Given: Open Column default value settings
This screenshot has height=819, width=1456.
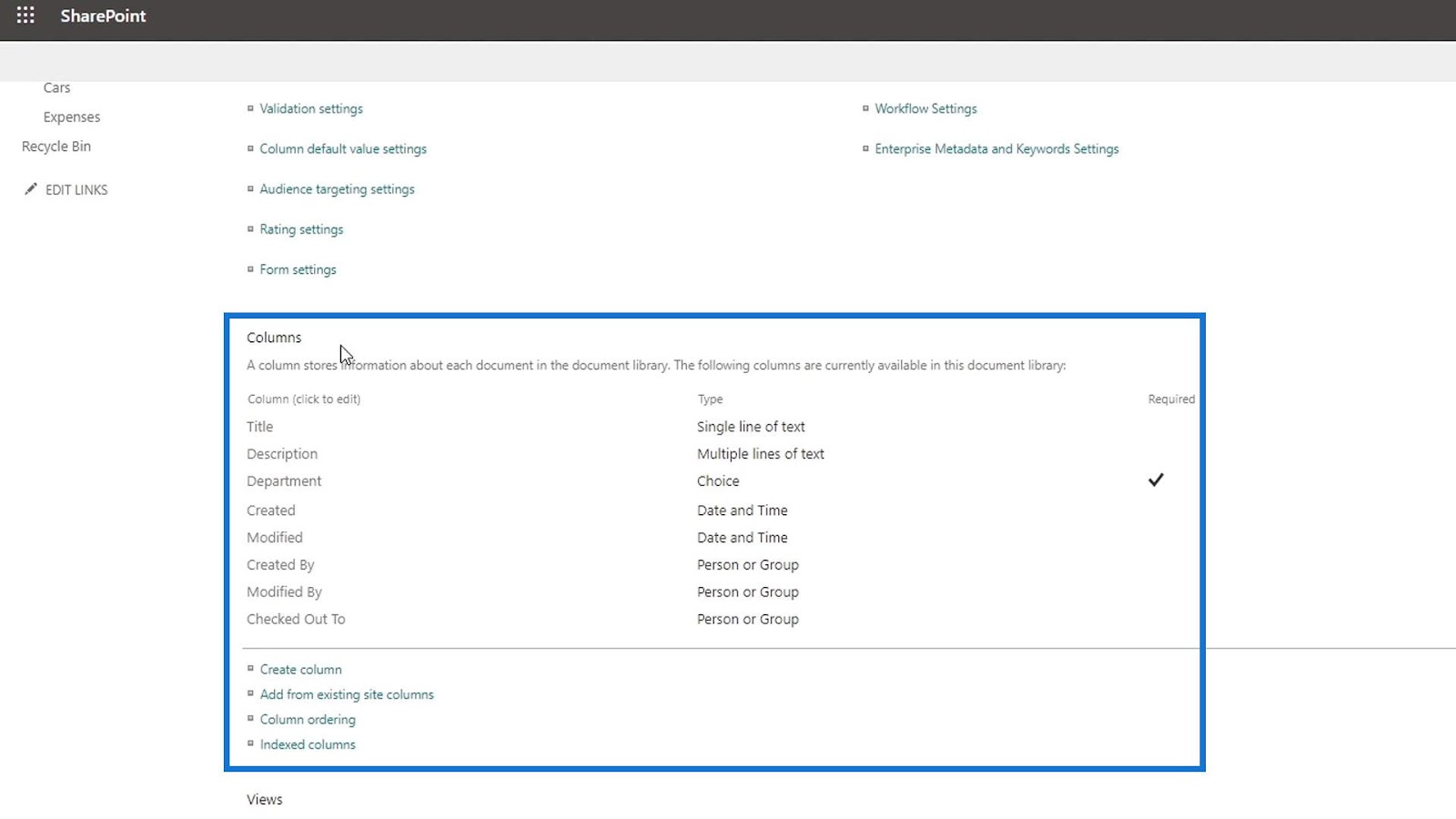Looking at the screenshot, I should click(343, 148).
